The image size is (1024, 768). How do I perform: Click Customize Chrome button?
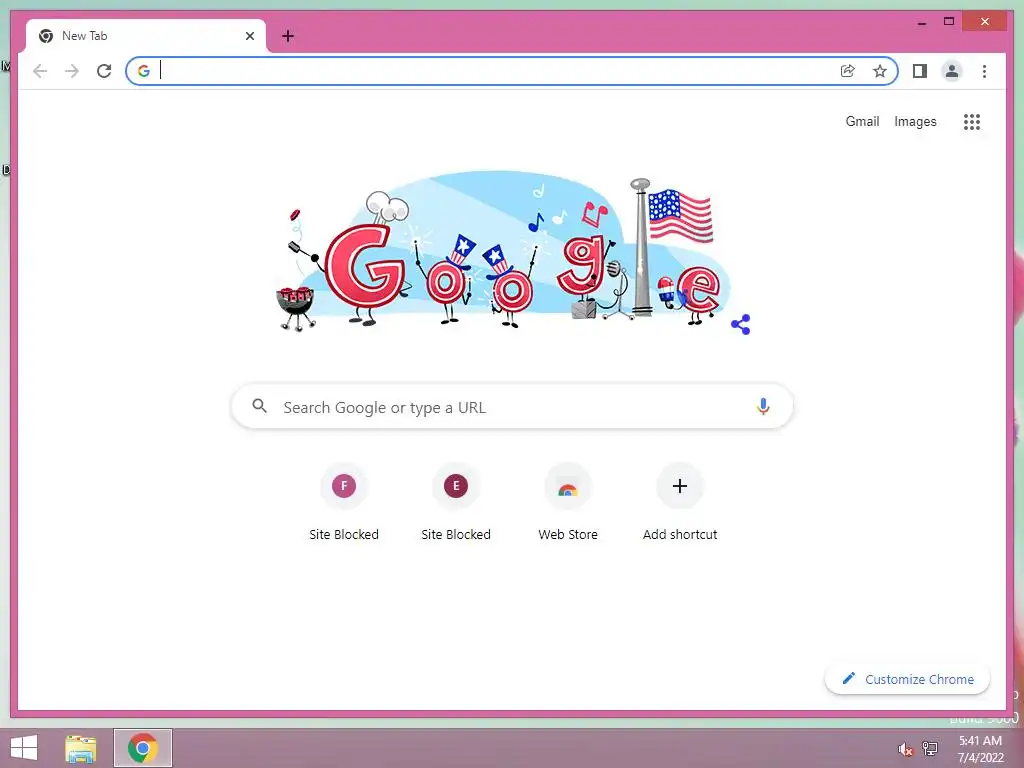click(907, 679)
